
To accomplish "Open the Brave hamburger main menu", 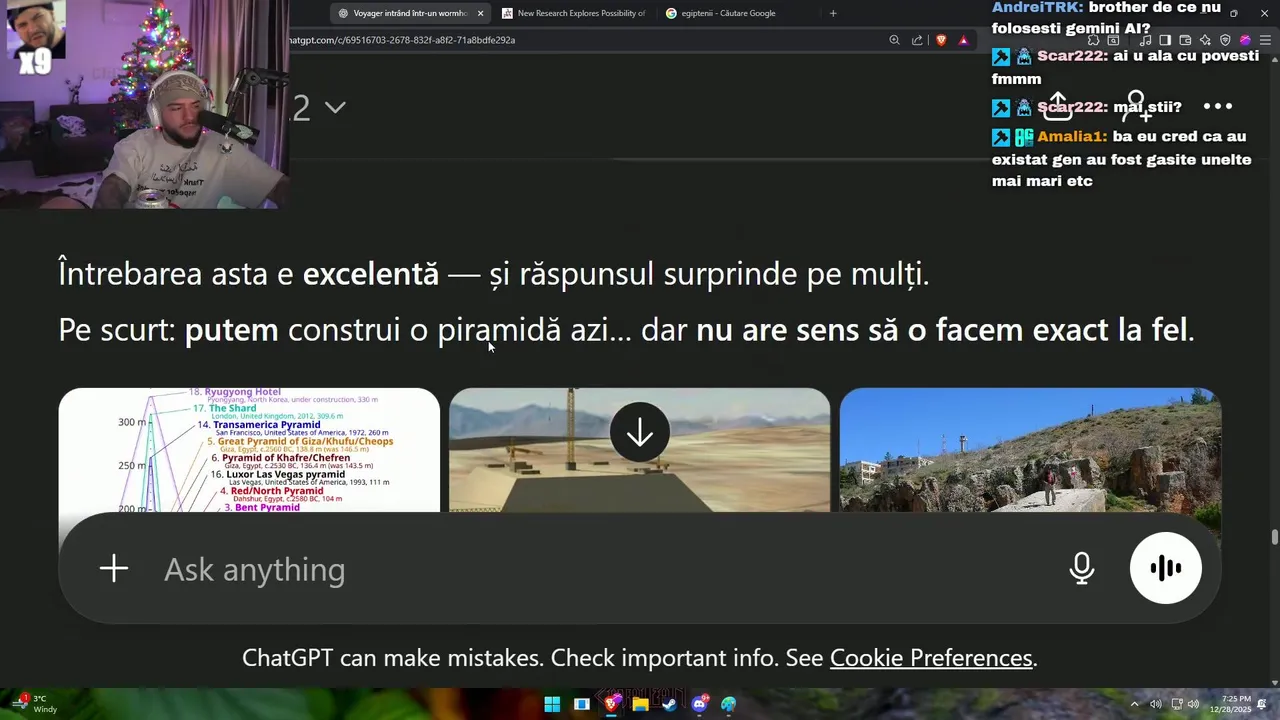I will 1265,40.
